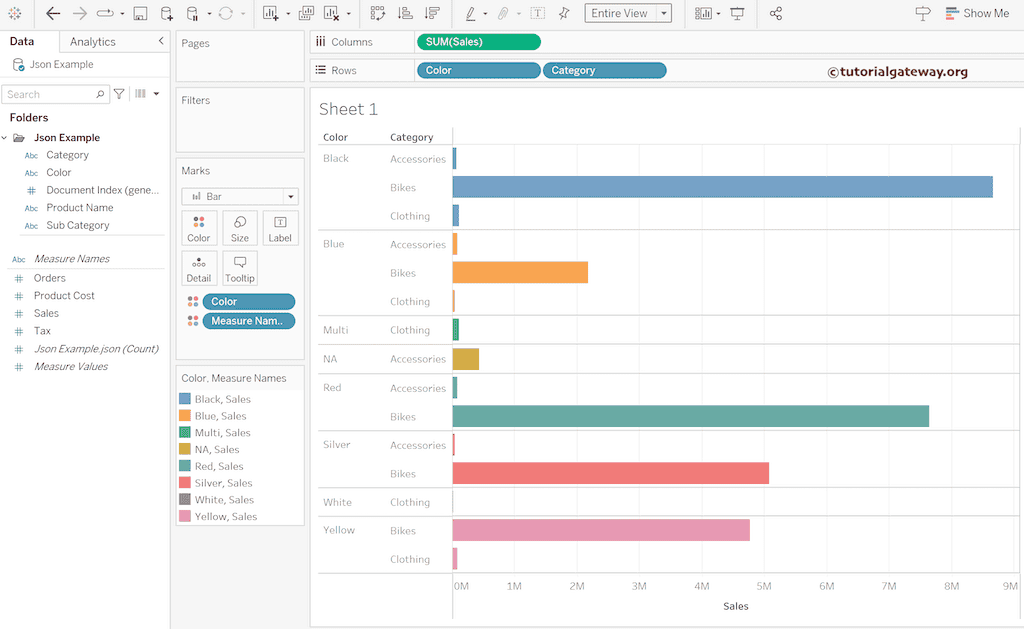This screenshot has height=629, width=1024.
Task: Open the mark type dropdown showing Bar
Action: click(239, 196)
